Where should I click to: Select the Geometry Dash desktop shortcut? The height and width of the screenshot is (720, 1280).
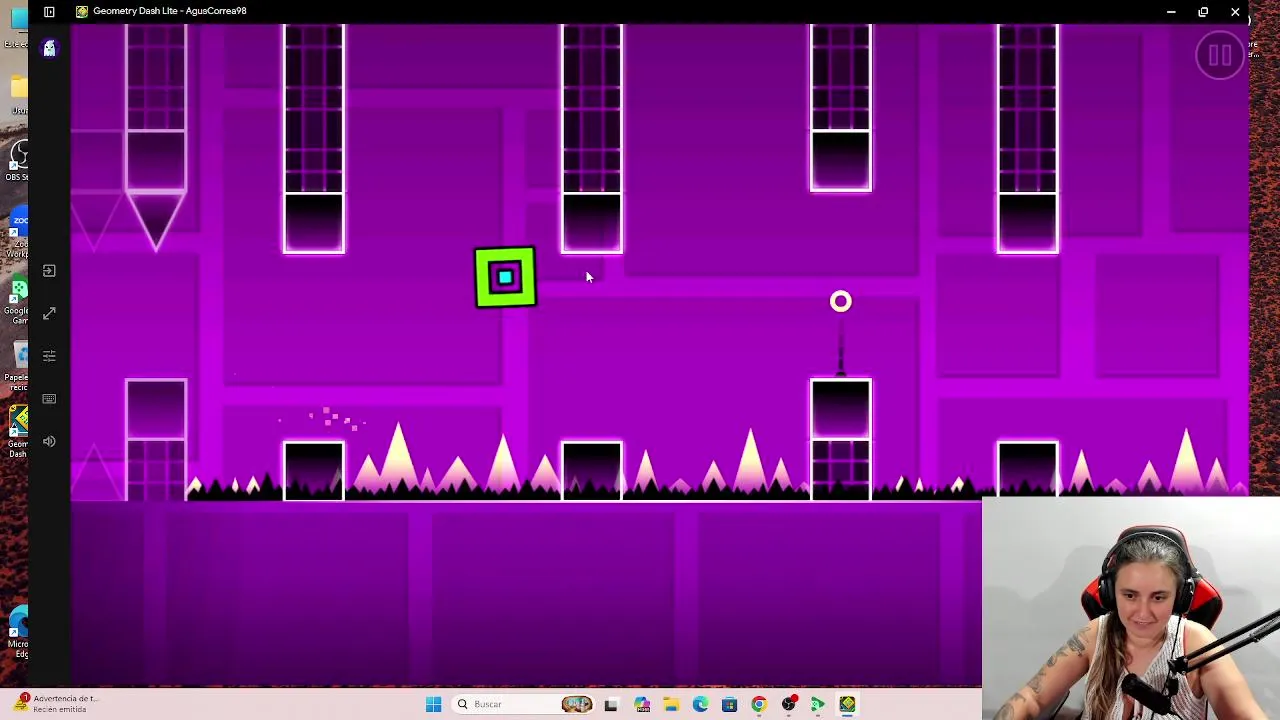(18, 432)
